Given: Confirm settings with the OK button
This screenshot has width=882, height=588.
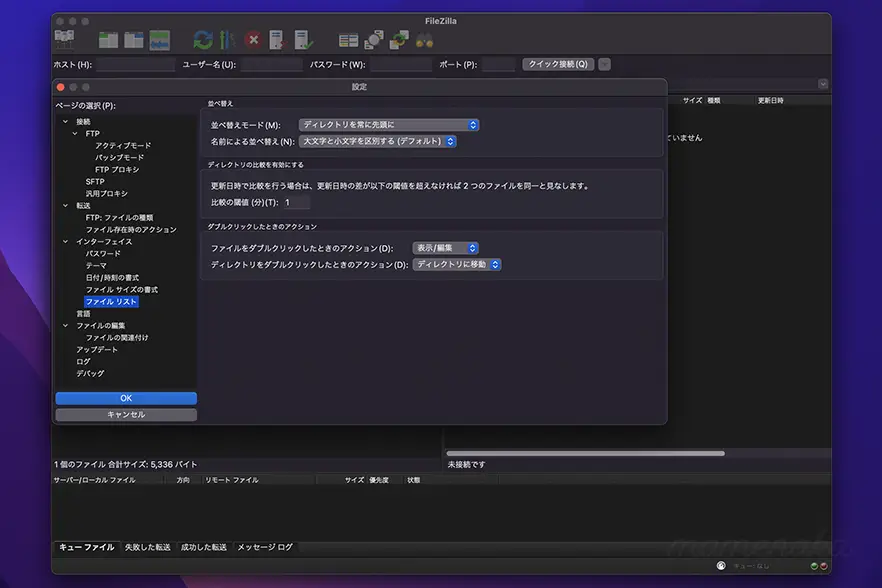Looking at the screenshot, I should [126, 398].
